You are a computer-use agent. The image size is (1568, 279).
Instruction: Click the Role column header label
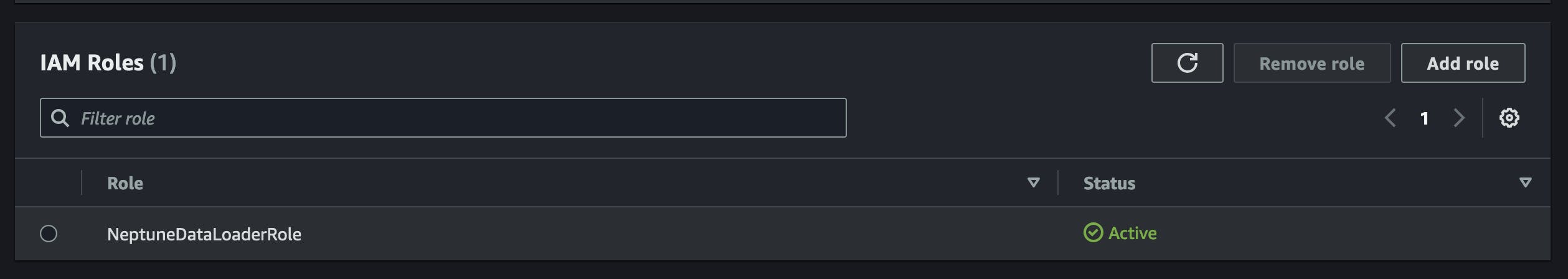tap(125, 183)
